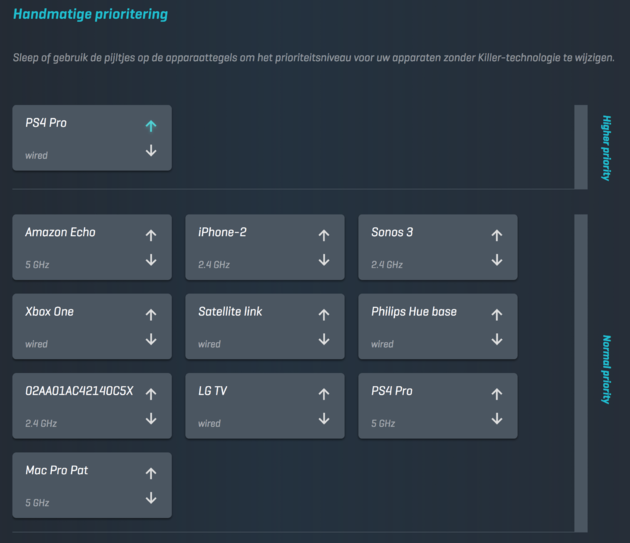Viewport: 630px width, 543px height.
Task: Select the Amazon Echo device name
Action: click(x=60, y=232)
